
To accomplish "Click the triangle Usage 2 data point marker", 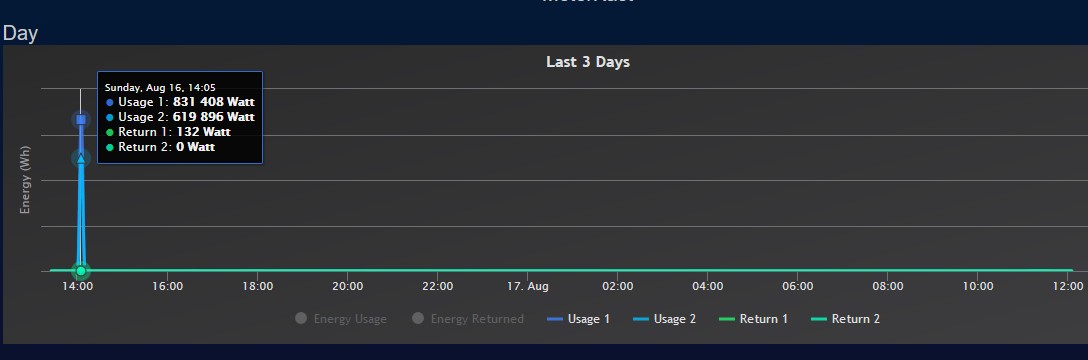I will click(x=81, y=160).
